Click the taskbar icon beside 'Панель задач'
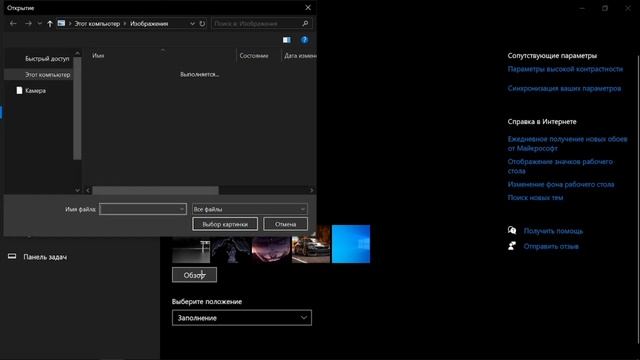This screenshot has height=360, width=640. 12,256
